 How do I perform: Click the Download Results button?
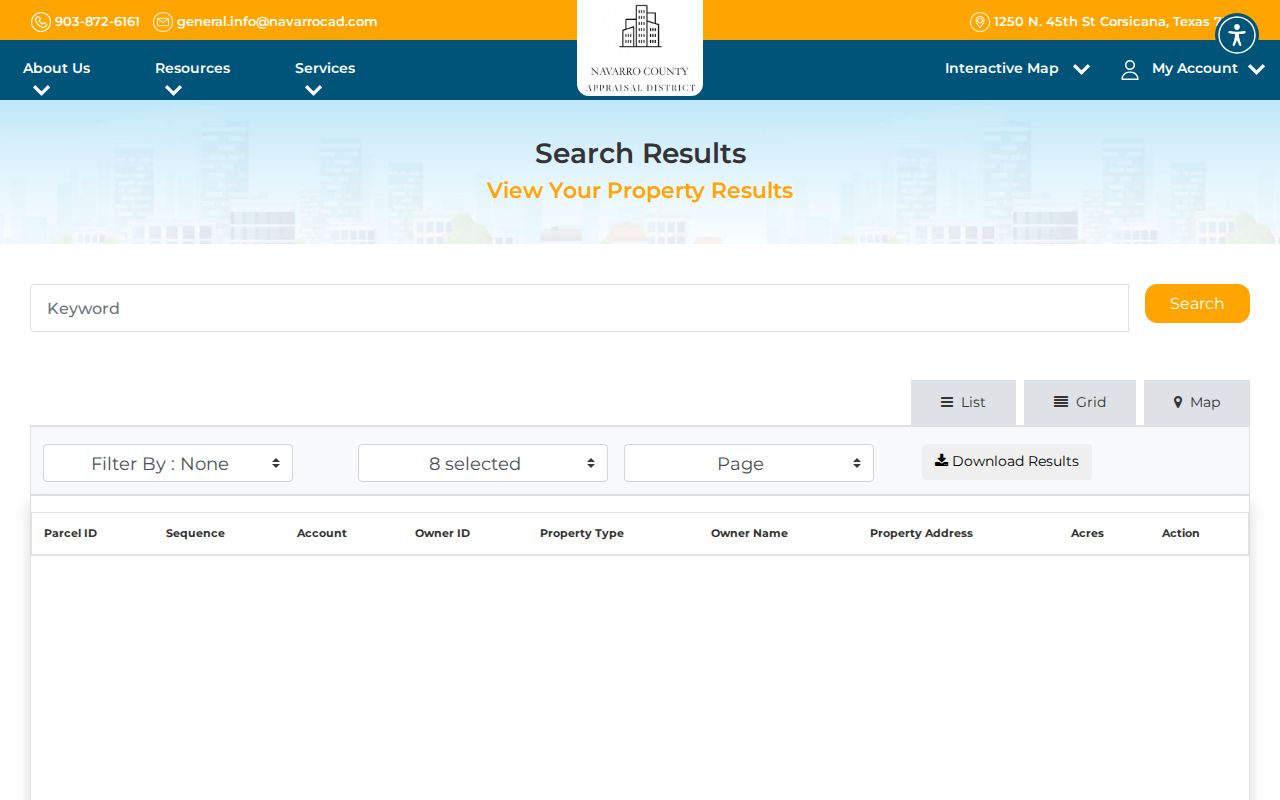(1007, 461)
